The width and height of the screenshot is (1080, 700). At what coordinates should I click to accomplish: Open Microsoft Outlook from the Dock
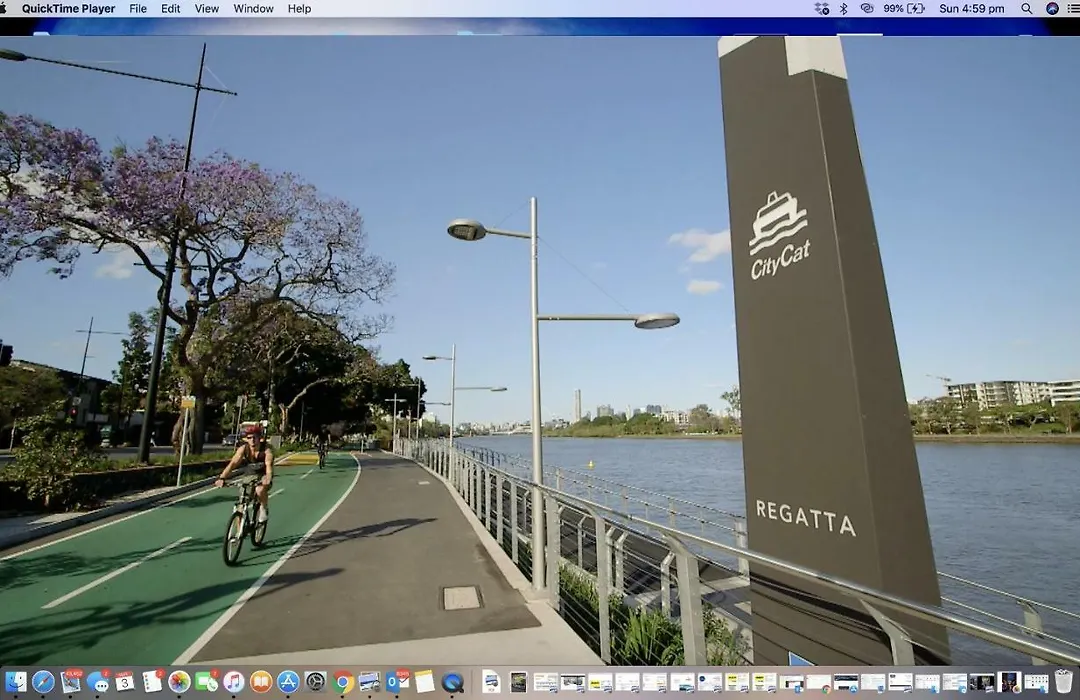click(397, 682)
